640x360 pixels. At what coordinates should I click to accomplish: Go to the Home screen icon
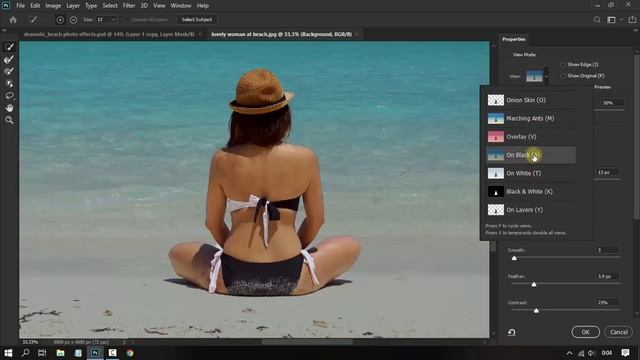pyautogui.click(x=13, y=20)
